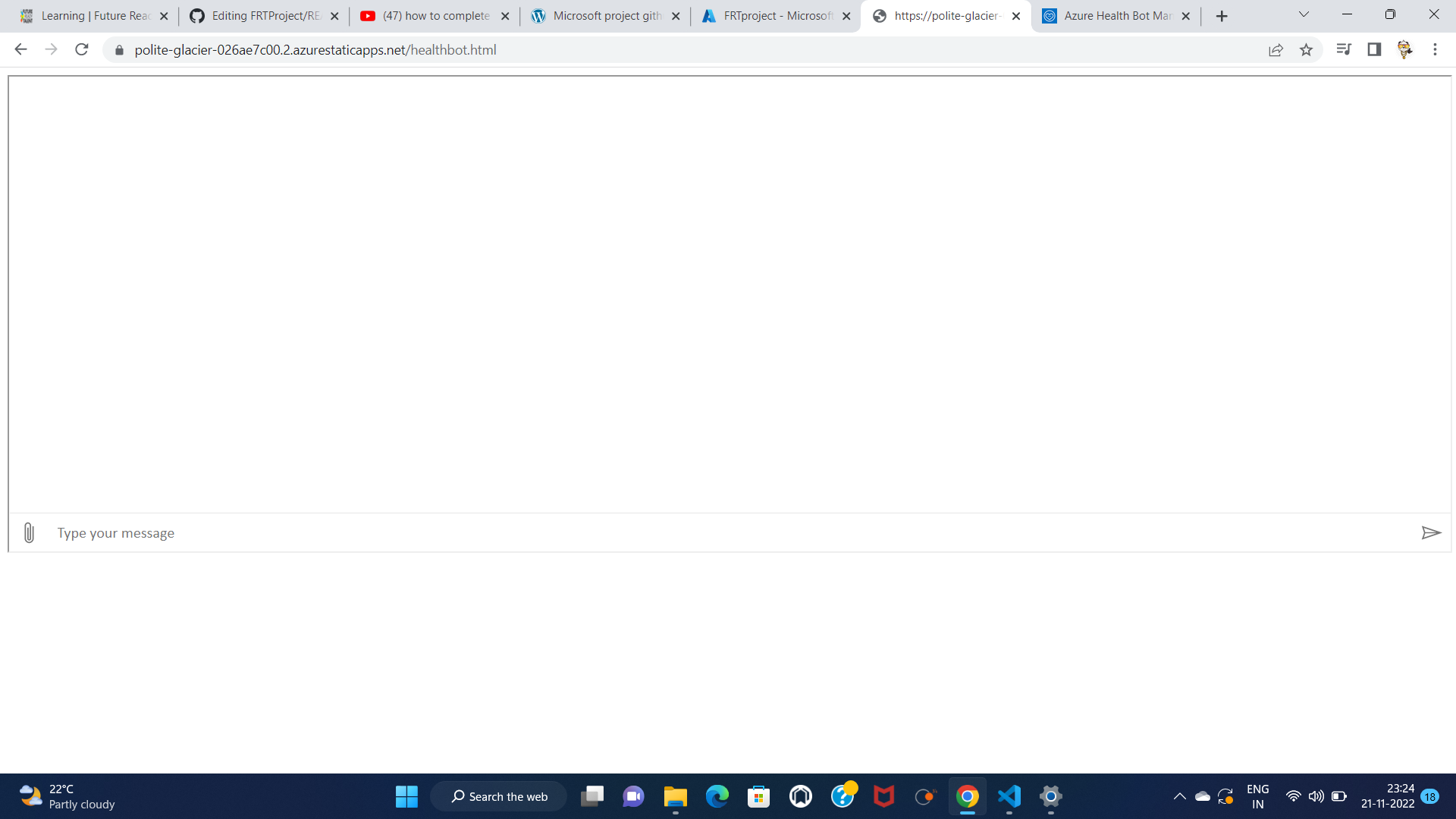Open Visual Studio Code from taskbar
Viewport: 1456px width, 819px height.
[x=1009, y=796]
